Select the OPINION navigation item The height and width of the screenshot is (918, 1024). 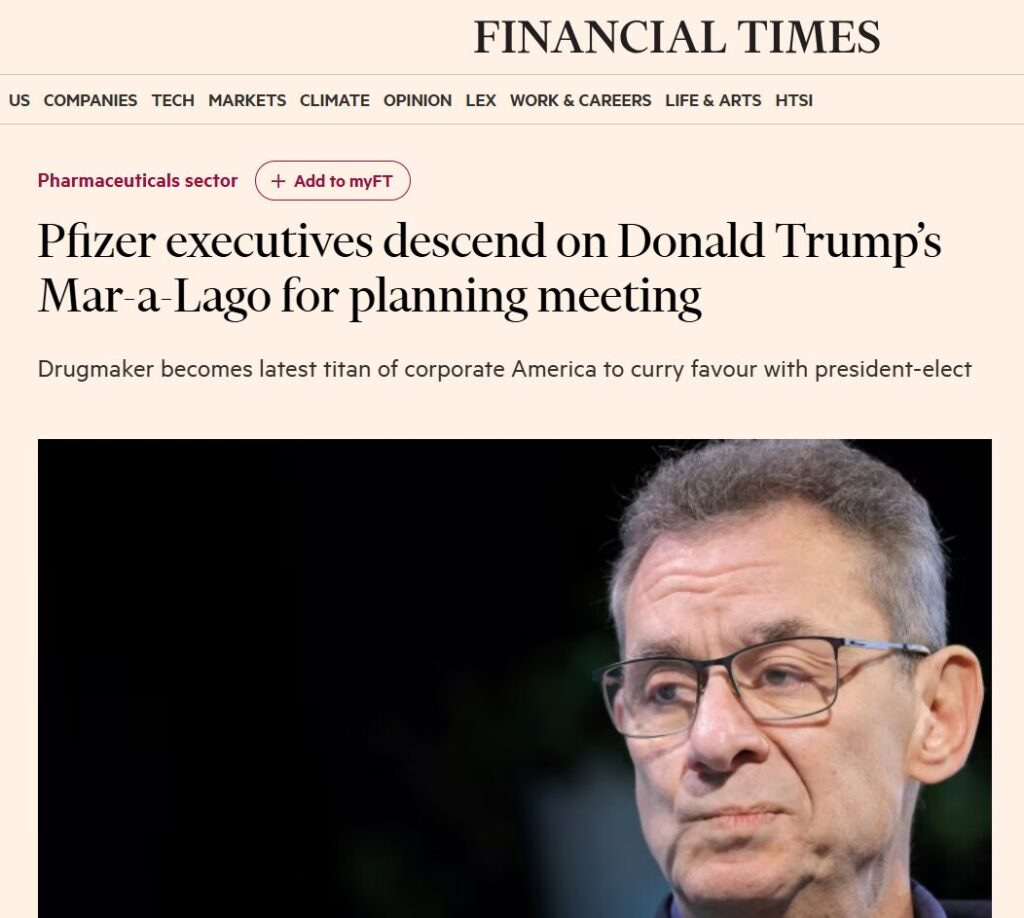coord(417,100)
